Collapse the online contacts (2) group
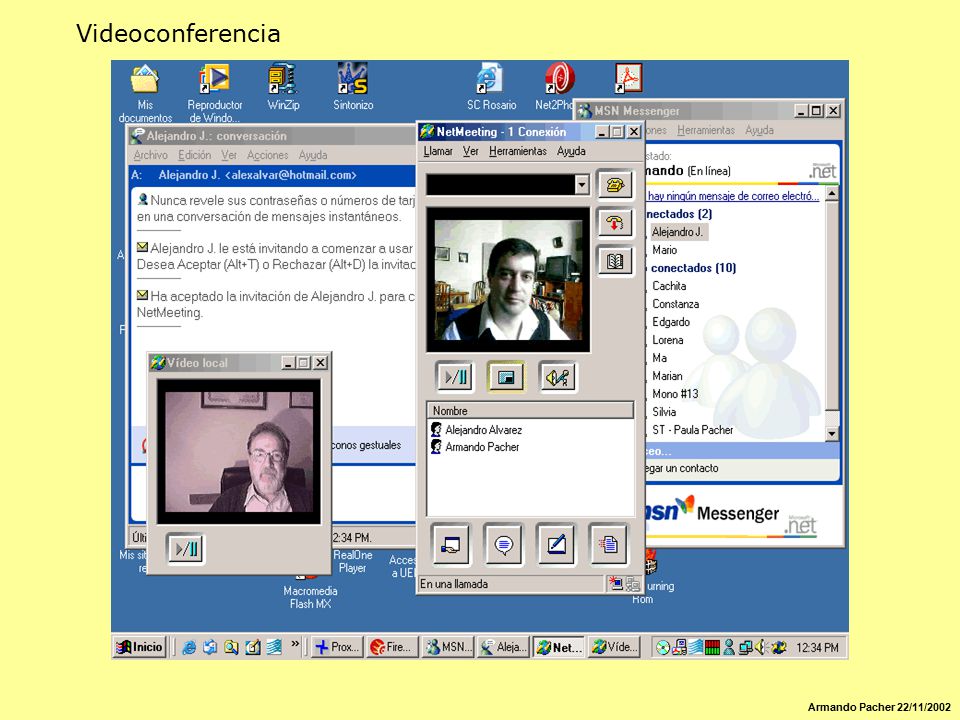 [x=678, y=214]
